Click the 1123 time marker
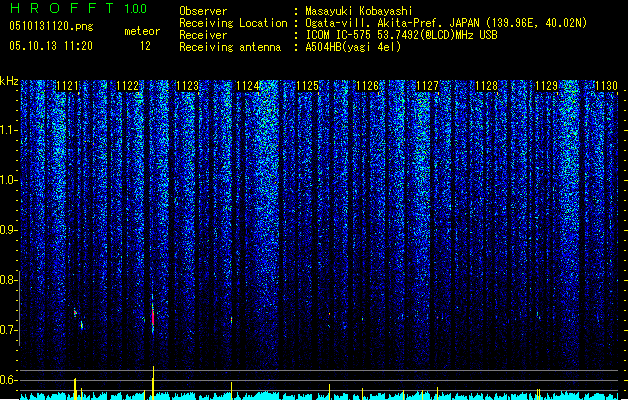The width and height of the screenshot is (629, 400). pos(187,86)
